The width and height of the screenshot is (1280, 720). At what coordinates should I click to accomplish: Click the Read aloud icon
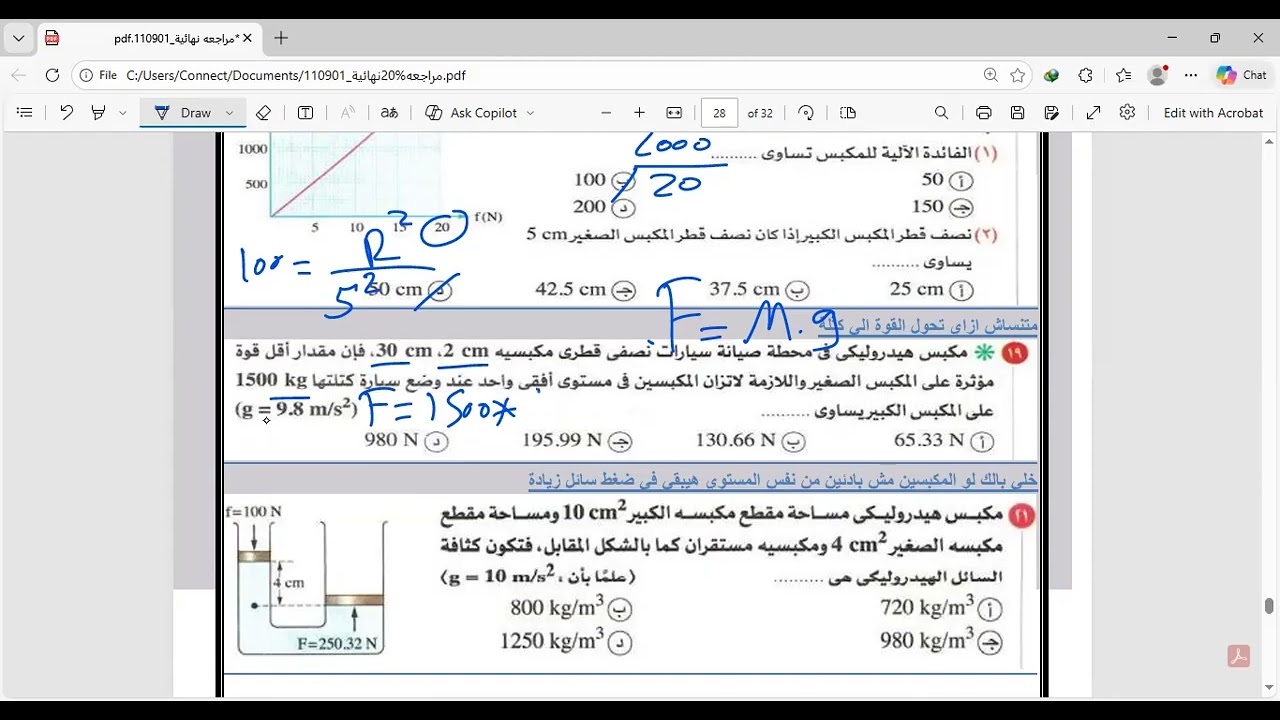347,113
